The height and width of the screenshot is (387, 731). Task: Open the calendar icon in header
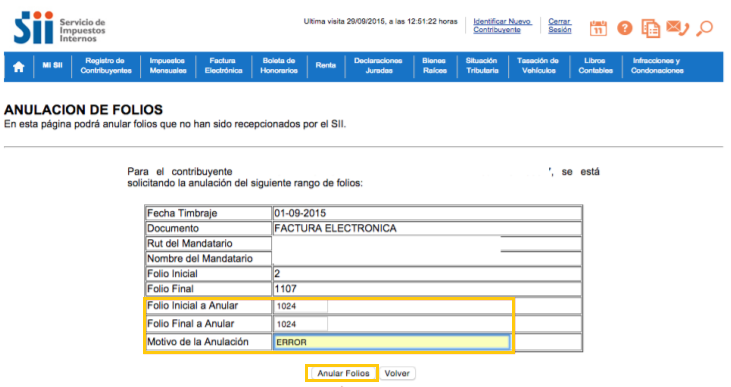click(598, 28)
